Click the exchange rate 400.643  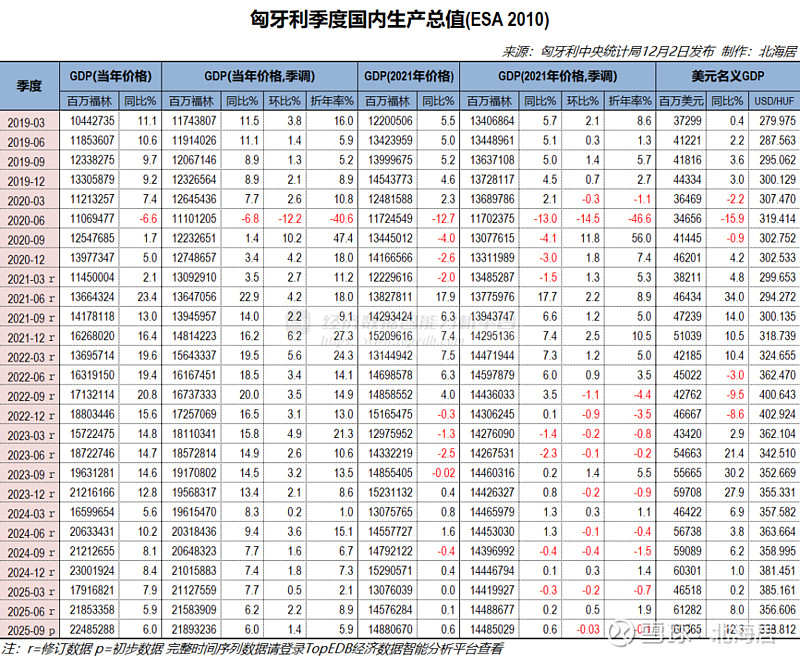coord(778,395)
